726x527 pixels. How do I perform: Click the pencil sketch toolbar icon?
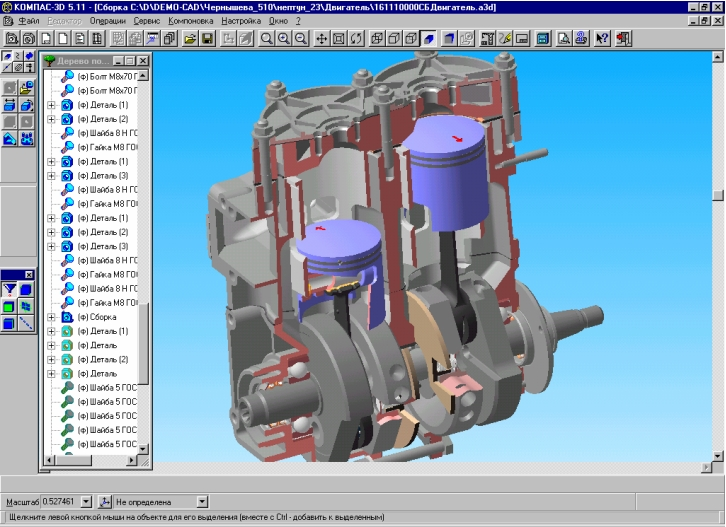click(x=505, y=38)
